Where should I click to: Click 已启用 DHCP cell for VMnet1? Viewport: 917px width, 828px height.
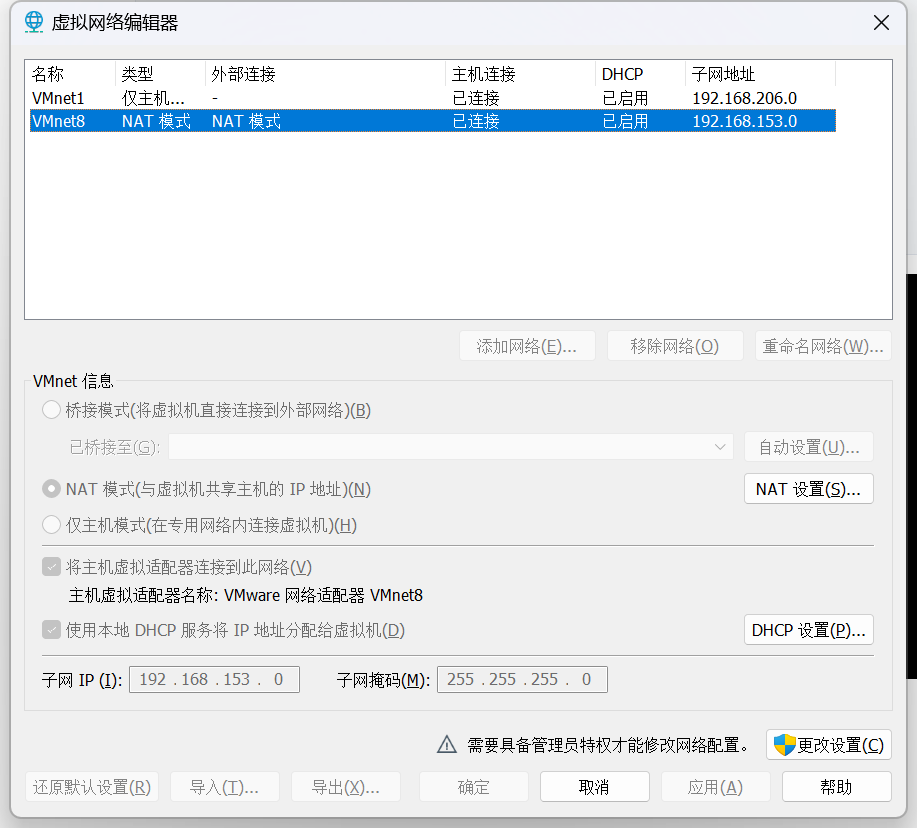[625, 98]
